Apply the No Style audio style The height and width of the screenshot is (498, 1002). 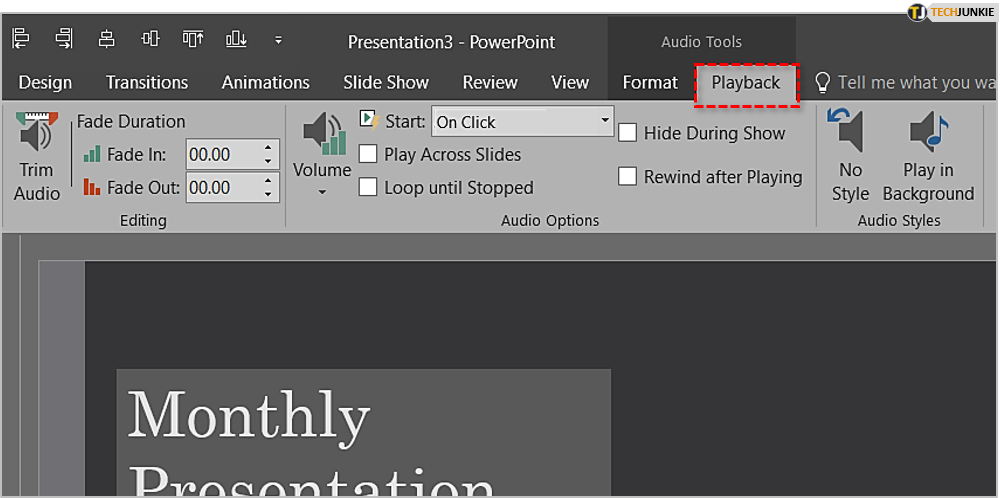(850, 157)
